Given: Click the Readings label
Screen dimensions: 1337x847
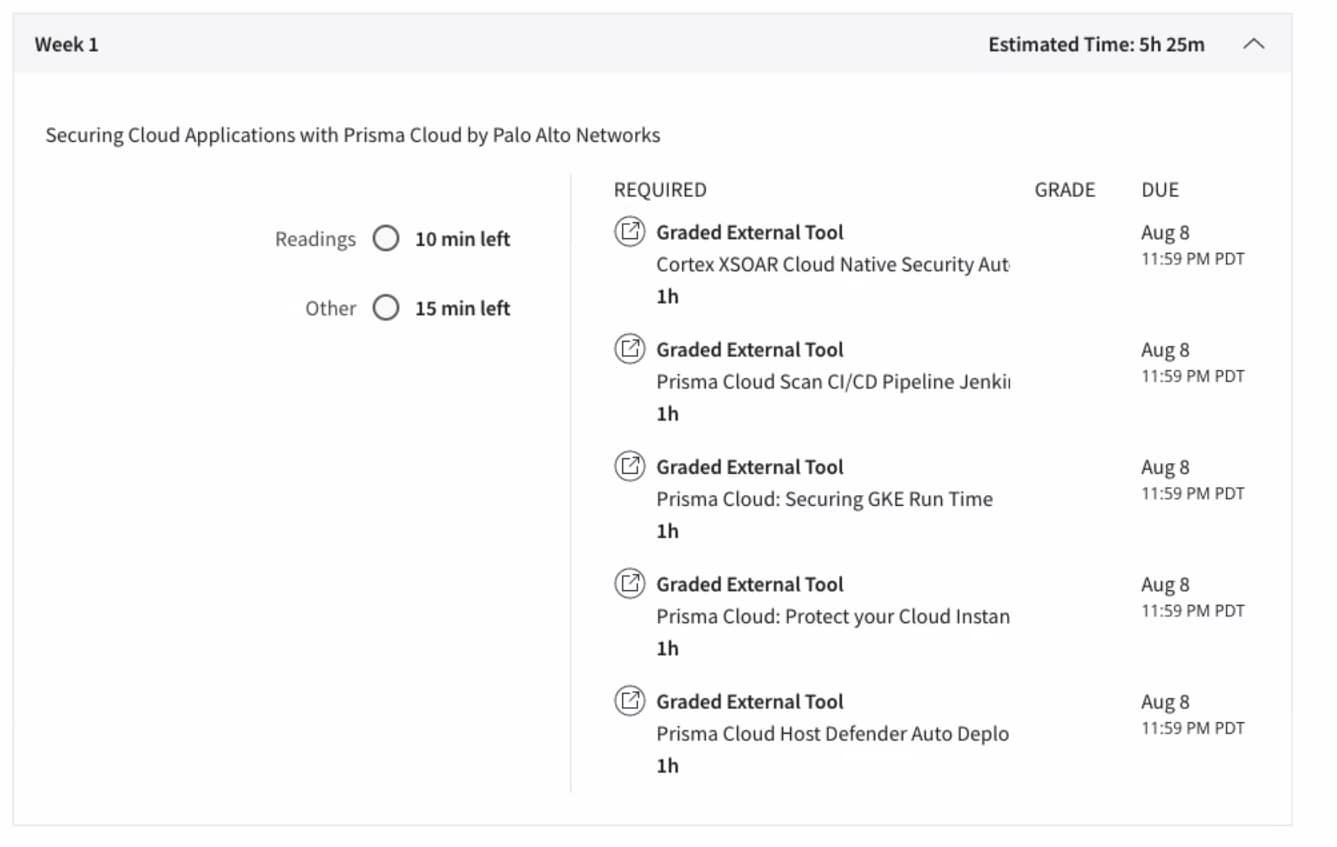Looking at the screenshot, I should pos(315,239).
